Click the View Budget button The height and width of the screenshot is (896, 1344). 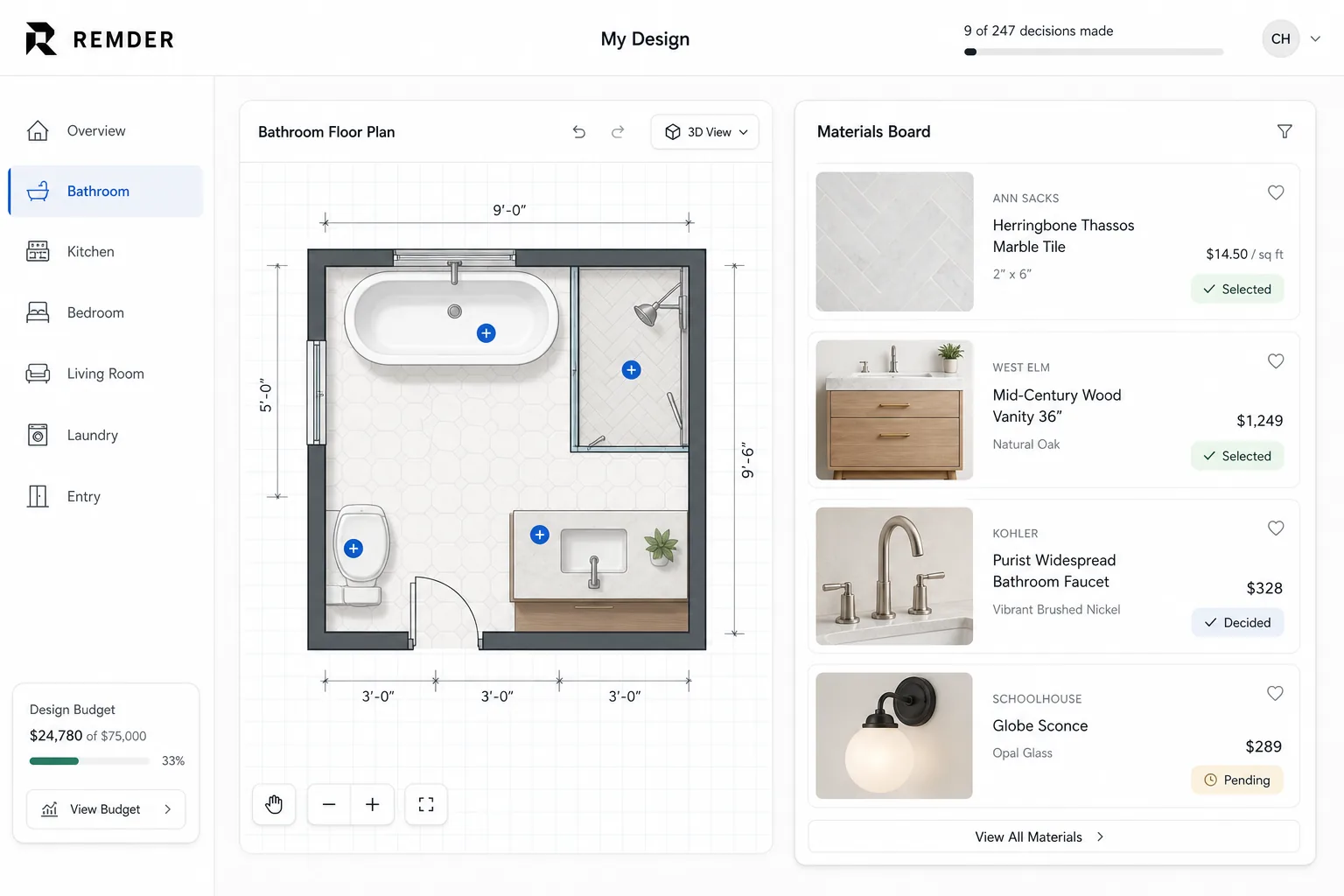[x=106, y=809]
